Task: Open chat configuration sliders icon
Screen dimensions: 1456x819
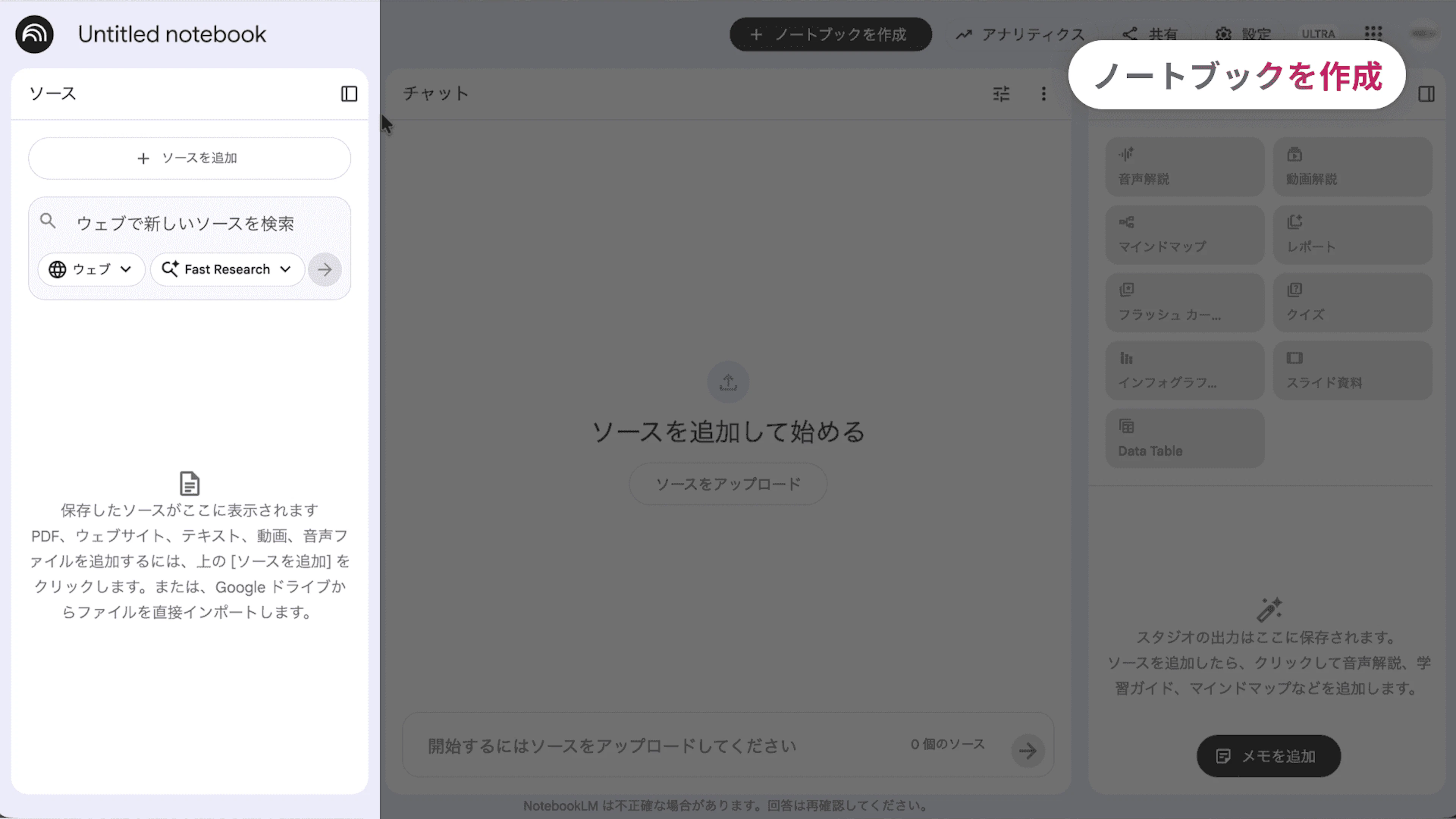Action: pyautogui.click(x=1001, y=94)
